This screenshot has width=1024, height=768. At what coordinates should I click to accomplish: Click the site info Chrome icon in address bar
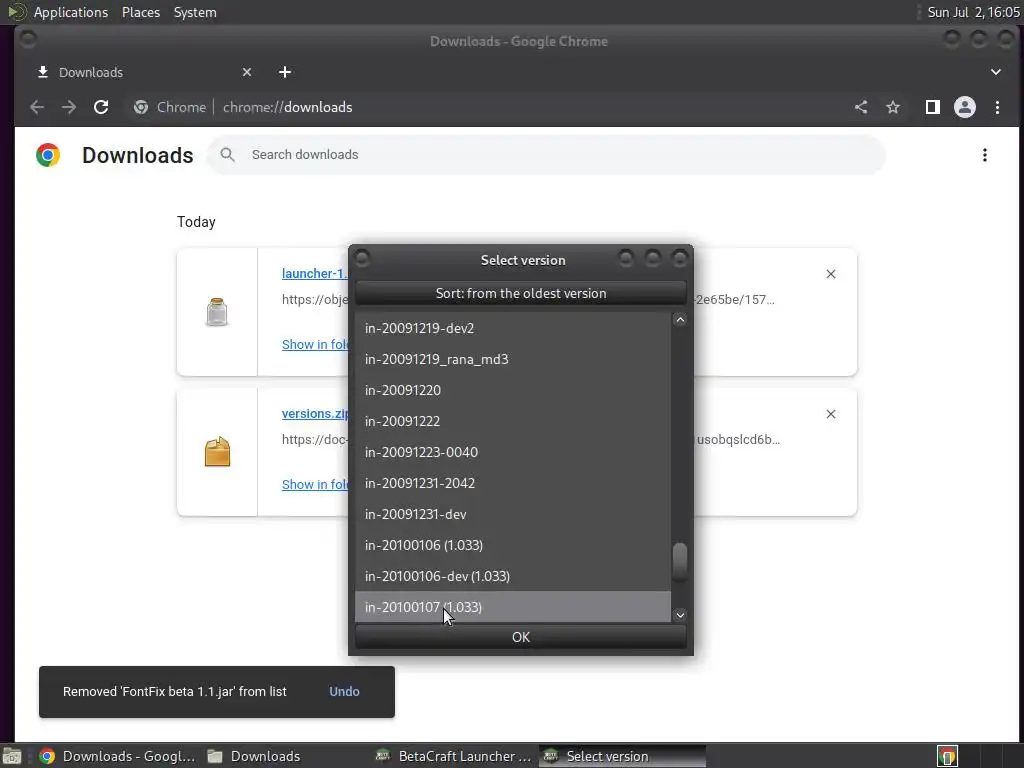(x=141, y=107)
